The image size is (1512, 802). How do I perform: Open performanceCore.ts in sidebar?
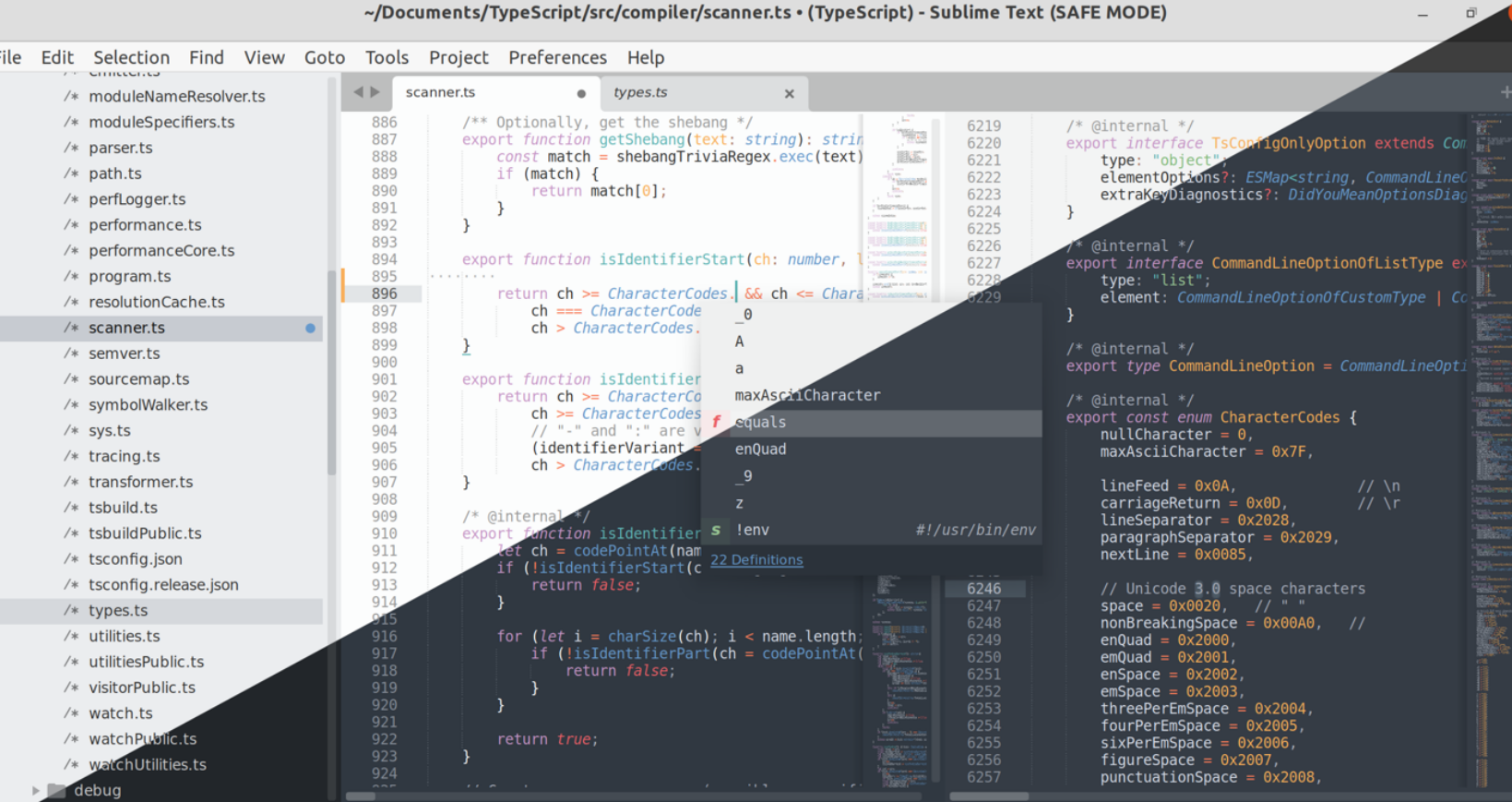point(161,250)
